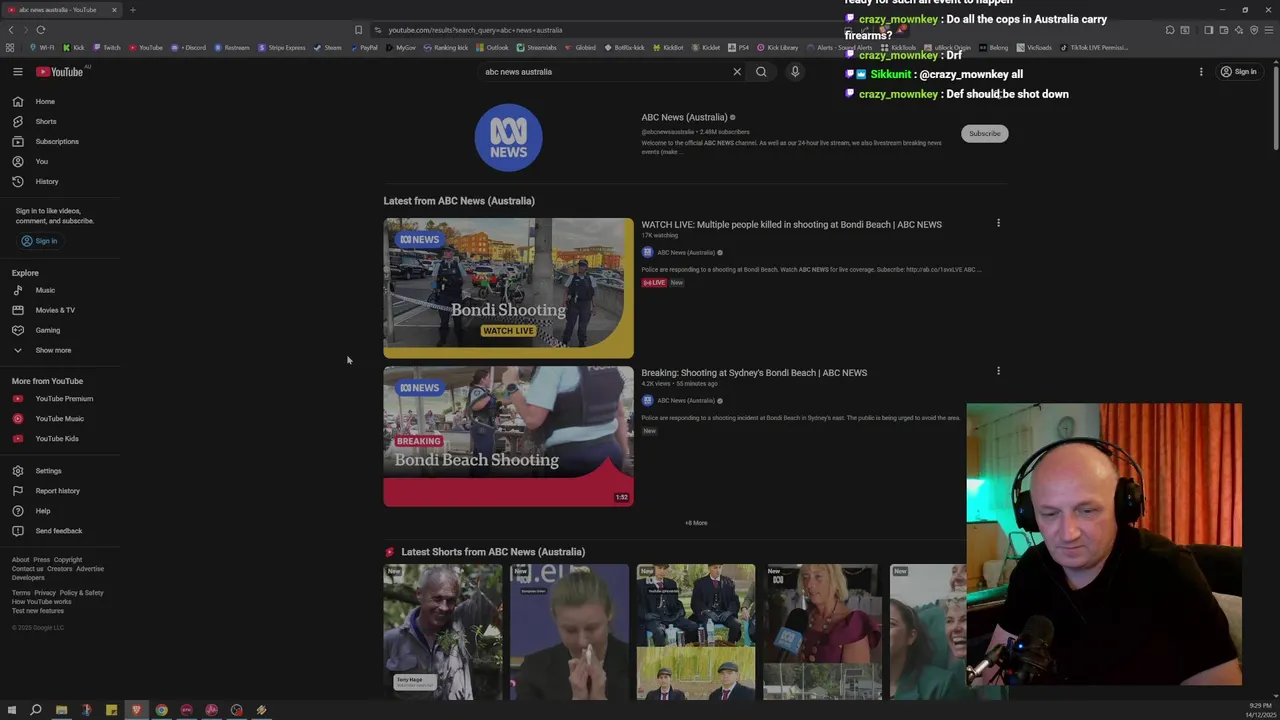Open PayPal bookmark
The height and width of the screenshot is (720, 1280).
click(364, 47)
